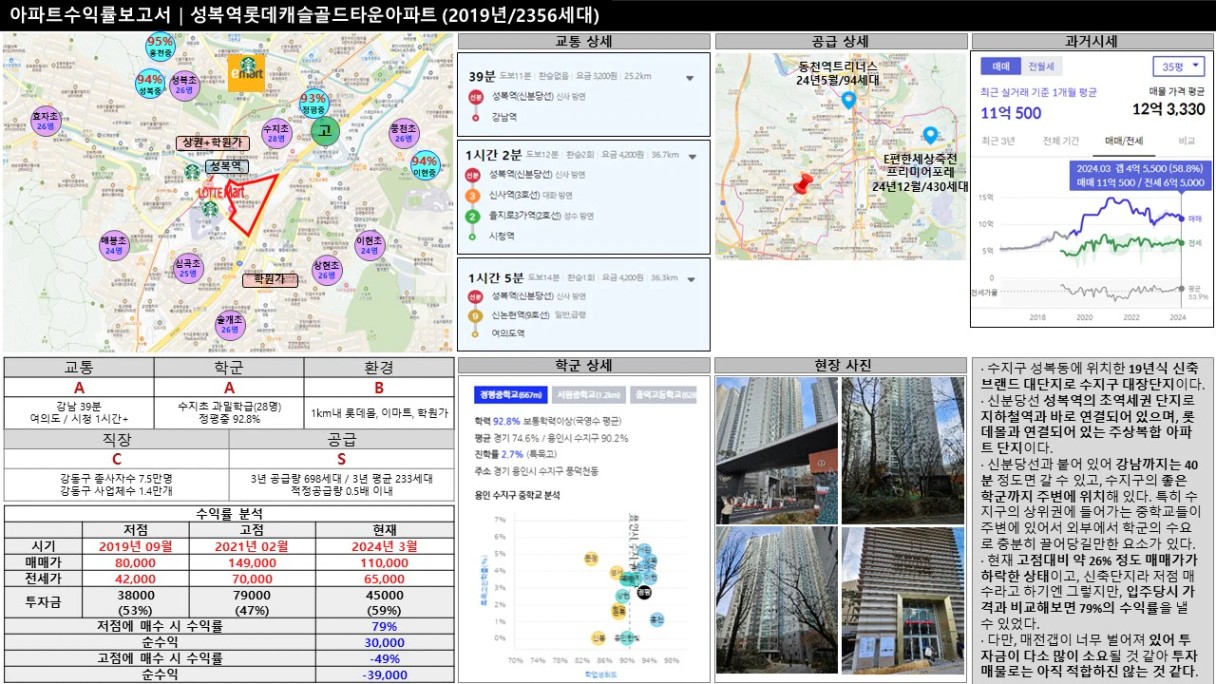Select the 성복중 94% school marker
The image size is (1216, 684).
pos(150,84)
